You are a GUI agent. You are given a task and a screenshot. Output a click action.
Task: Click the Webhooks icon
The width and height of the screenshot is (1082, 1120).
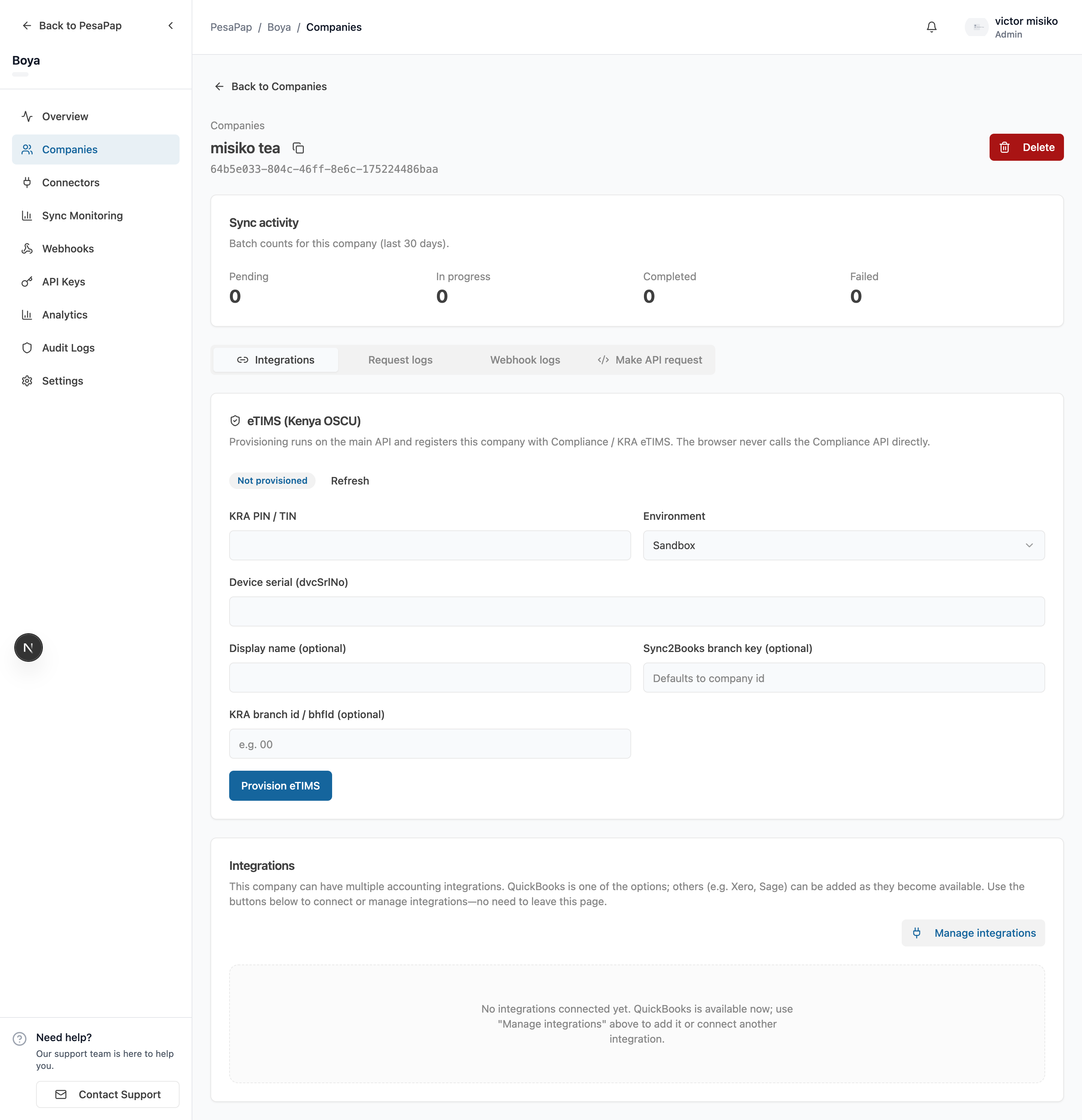[x=27, y=249]
